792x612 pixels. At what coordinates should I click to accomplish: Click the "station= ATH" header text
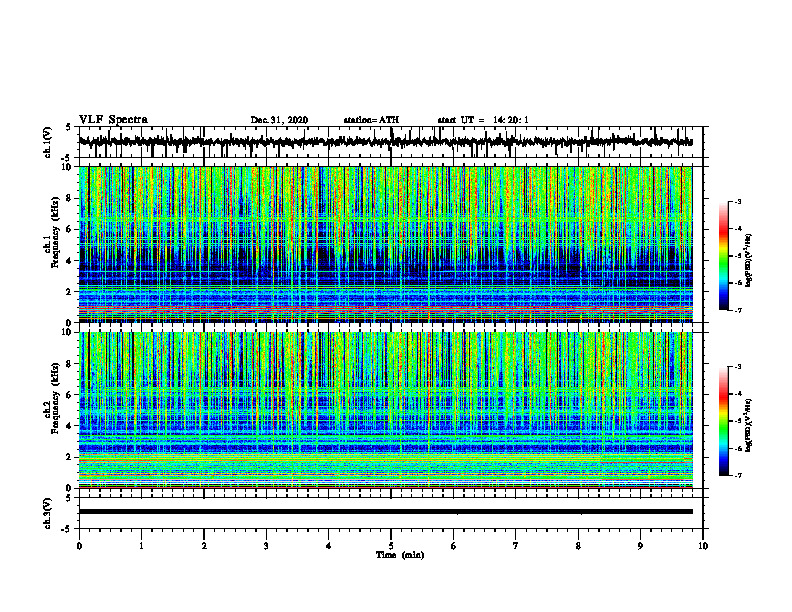pyautogui.click(x=371, y=120)
